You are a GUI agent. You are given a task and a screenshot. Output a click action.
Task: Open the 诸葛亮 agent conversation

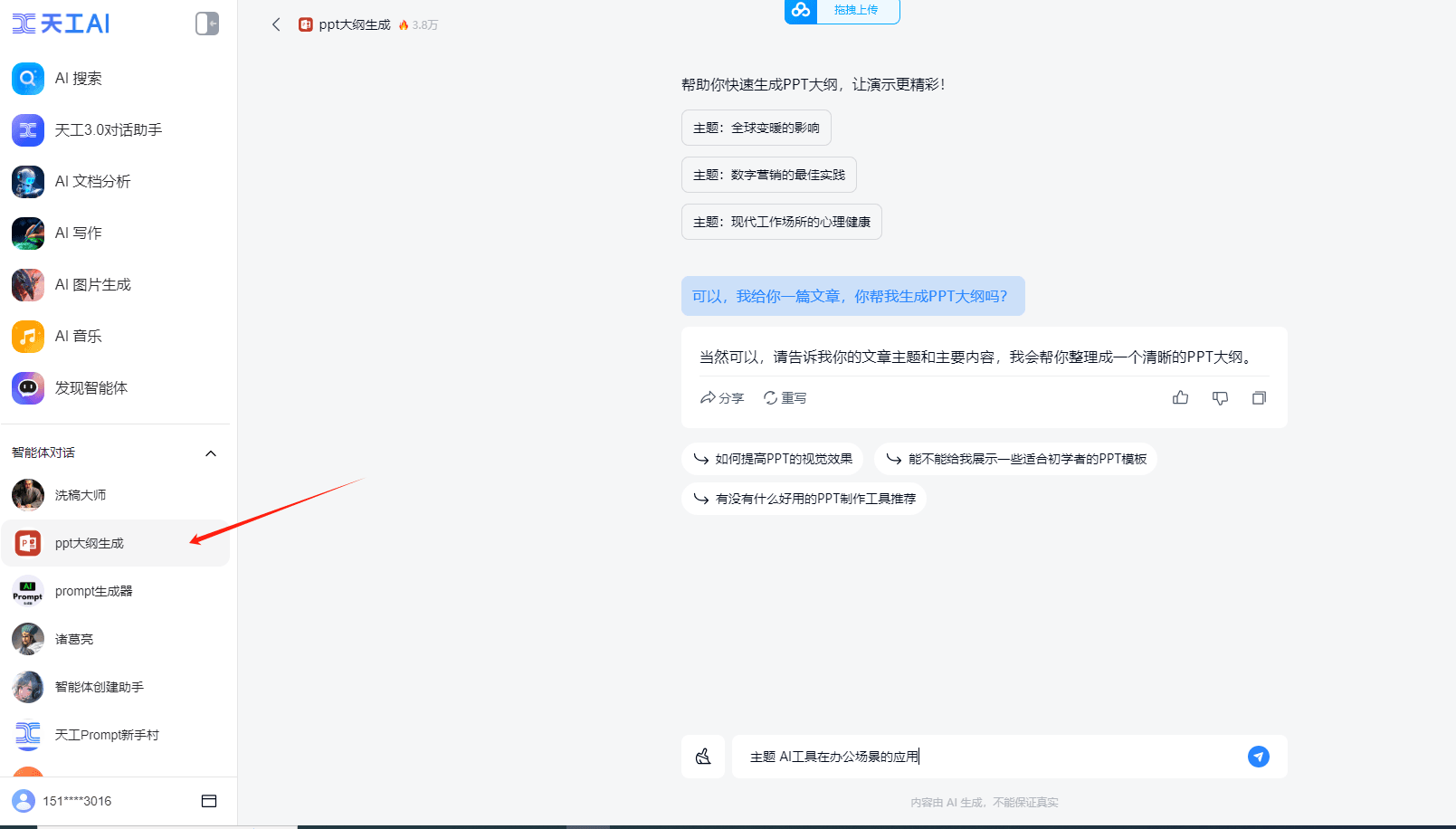(74, 638)
